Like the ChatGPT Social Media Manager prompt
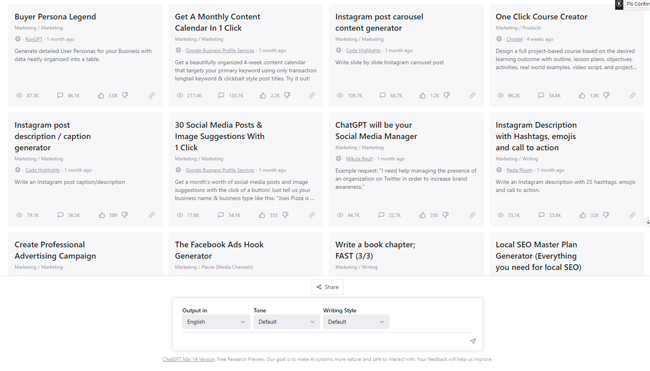This screenshot has width=650, height=371. click(422, 215)
